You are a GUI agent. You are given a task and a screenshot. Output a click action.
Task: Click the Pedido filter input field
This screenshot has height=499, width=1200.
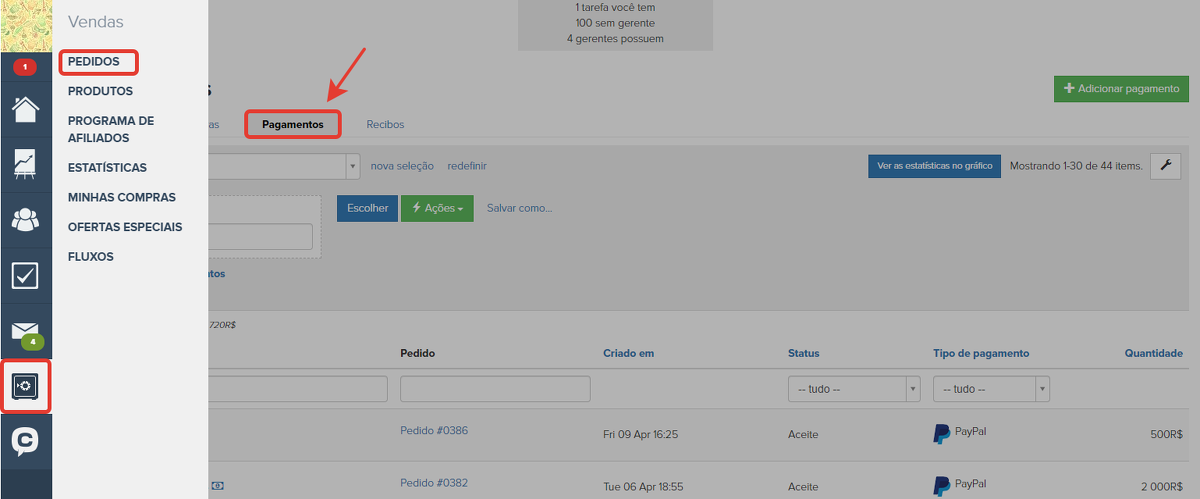point(495,389)
